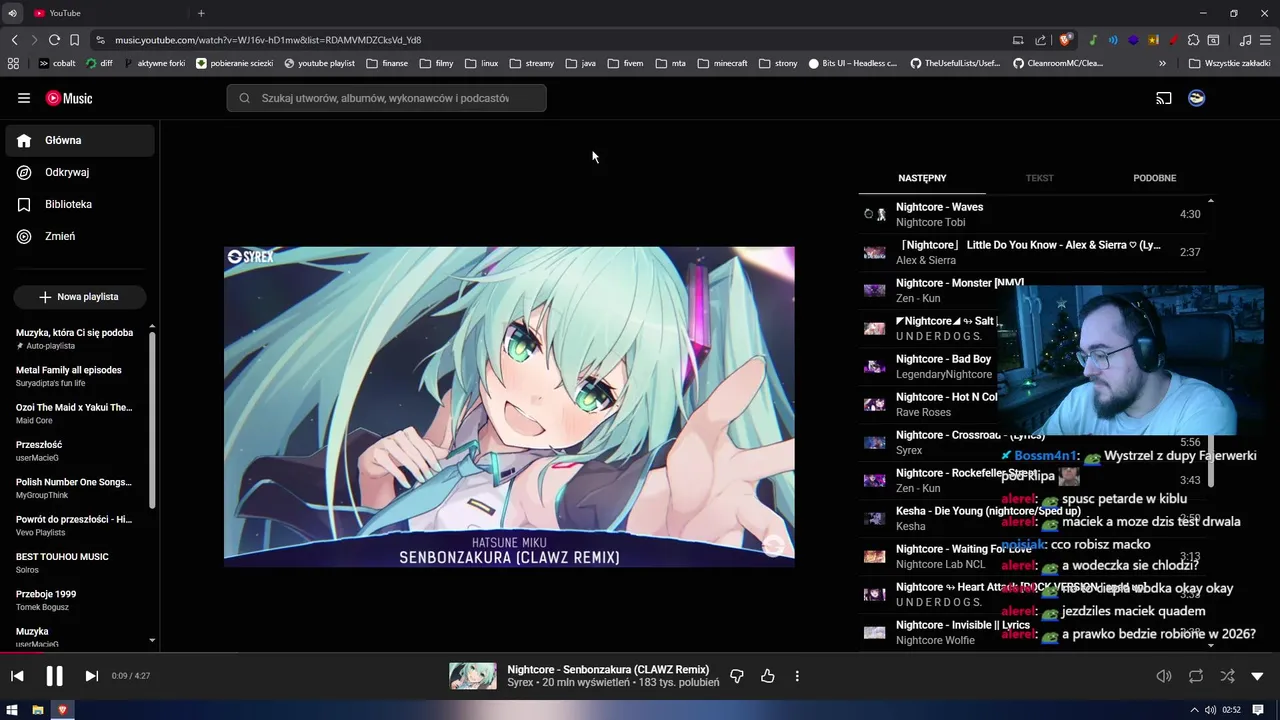
Task: Open the minecraft bookmarks folder
Action: (722, 63)
